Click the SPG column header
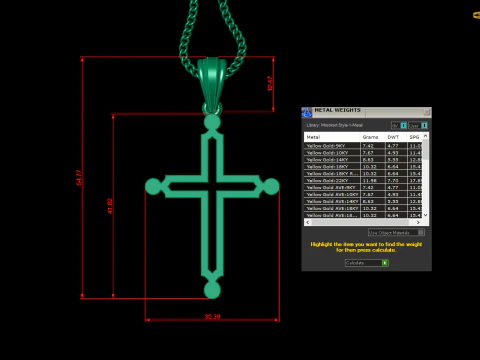The width and height of the screenshot is (480, 360). [x=414, y=137]
